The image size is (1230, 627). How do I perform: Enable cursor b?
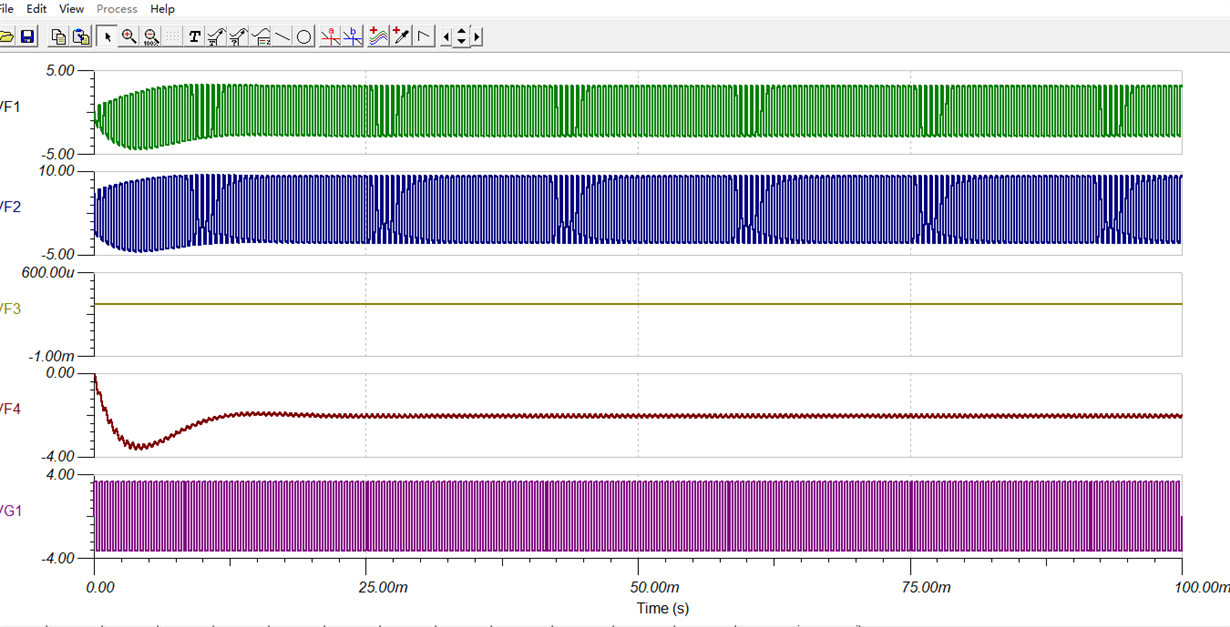pos(354,37)
